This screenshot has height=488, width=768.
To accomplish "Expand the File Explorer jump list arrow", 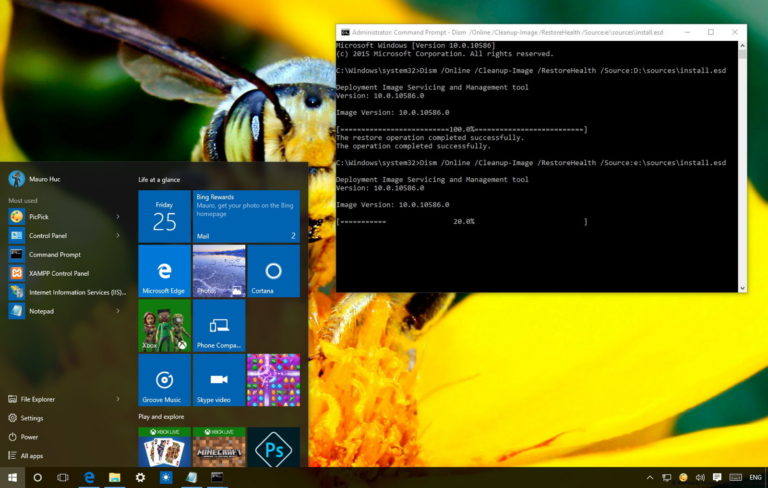I will pyautogui.click(x=117, y=399).
